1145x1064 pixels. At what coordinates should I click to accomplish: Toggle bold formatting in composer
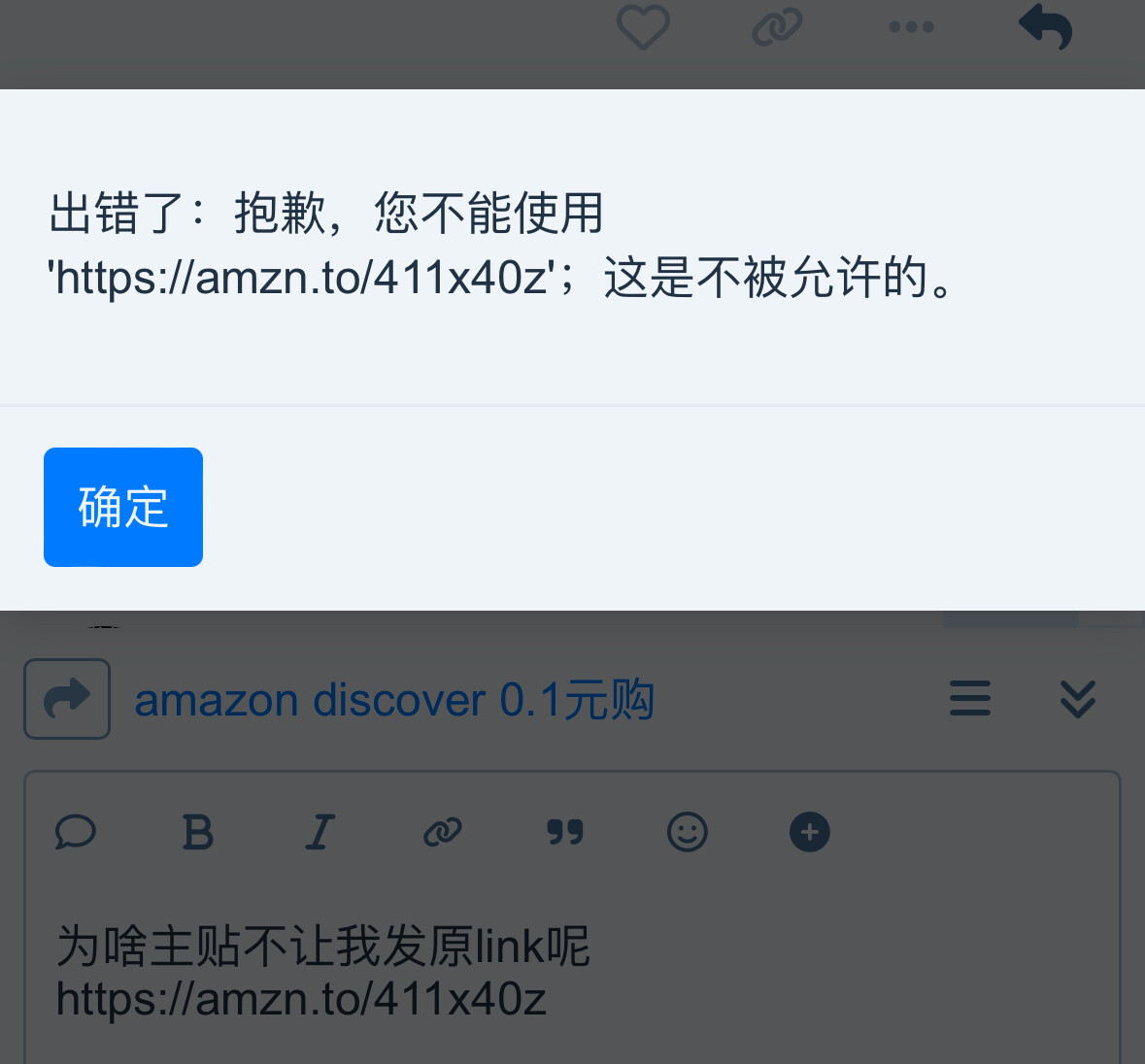[x=198, y=832]
